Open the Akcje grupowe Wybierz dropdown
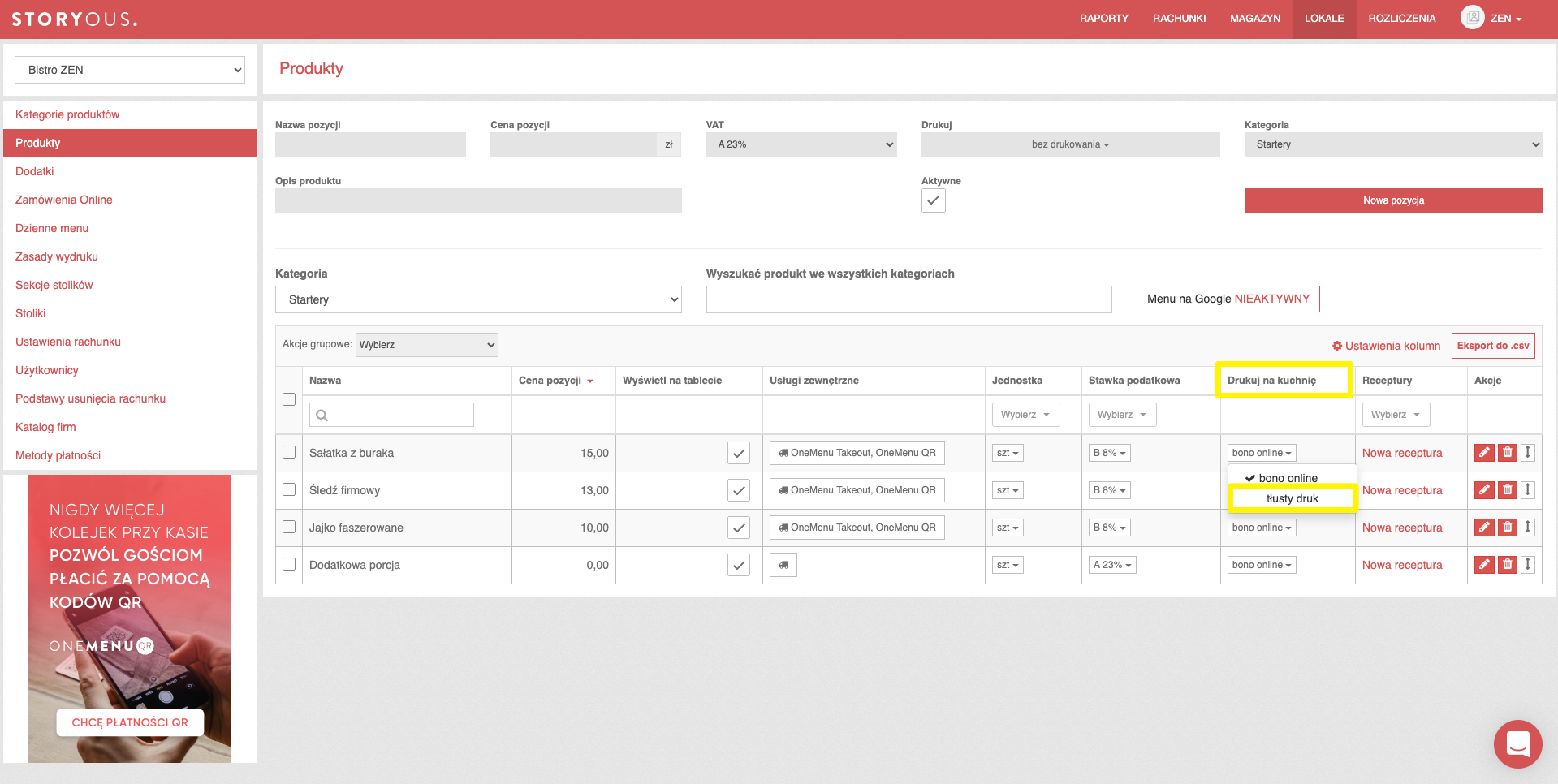Screen dimensions: 1558x784 click(427, 345)
